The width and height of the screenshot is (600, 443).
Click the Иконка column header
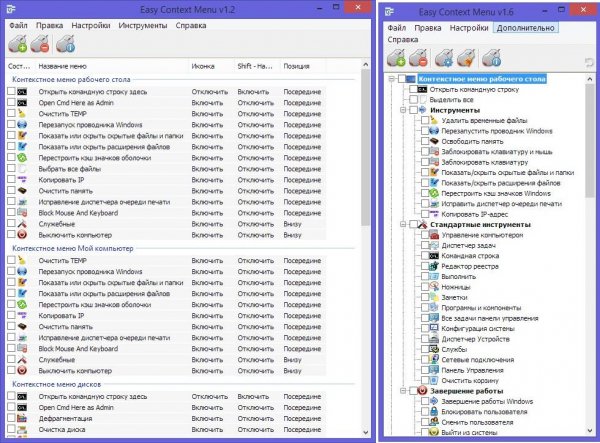click(x=211, y=66)
